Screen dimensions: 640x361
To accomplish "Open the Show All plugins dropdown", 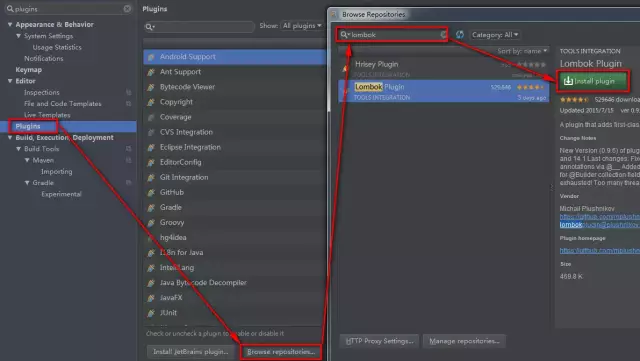I will click(x=302, y=26).
